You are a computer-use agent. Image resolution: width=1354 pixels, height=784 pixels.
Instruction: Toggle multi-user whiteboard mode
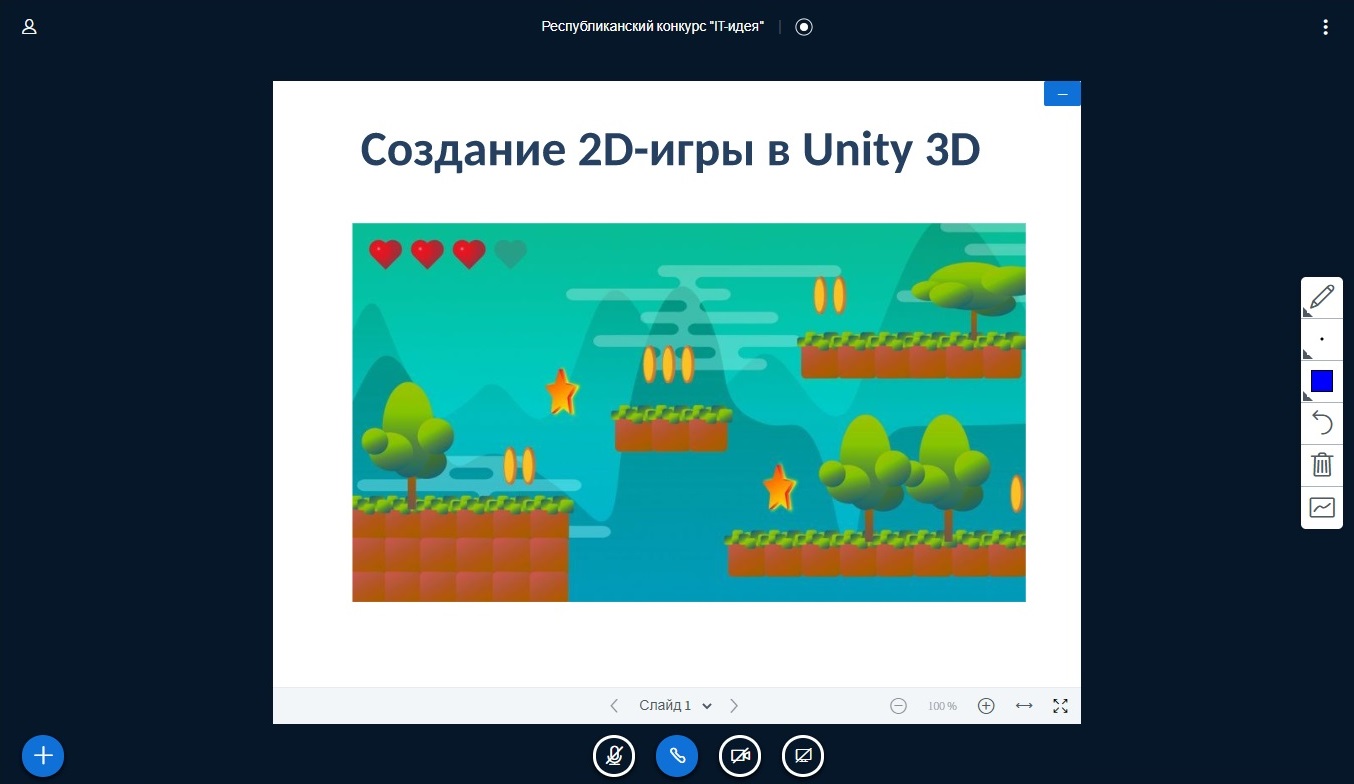(x=1322, y=507)
